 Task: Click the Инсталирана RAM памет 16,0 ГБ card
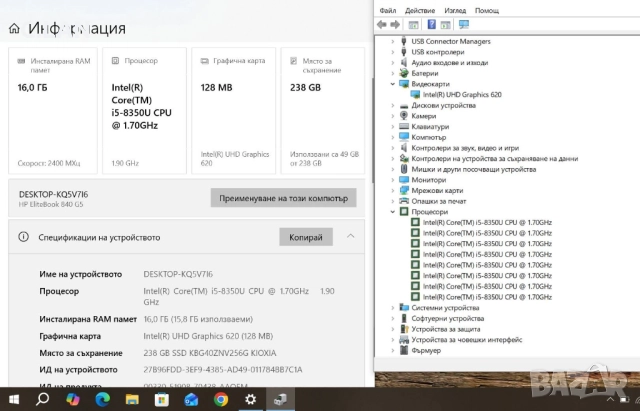coord(53,111)
